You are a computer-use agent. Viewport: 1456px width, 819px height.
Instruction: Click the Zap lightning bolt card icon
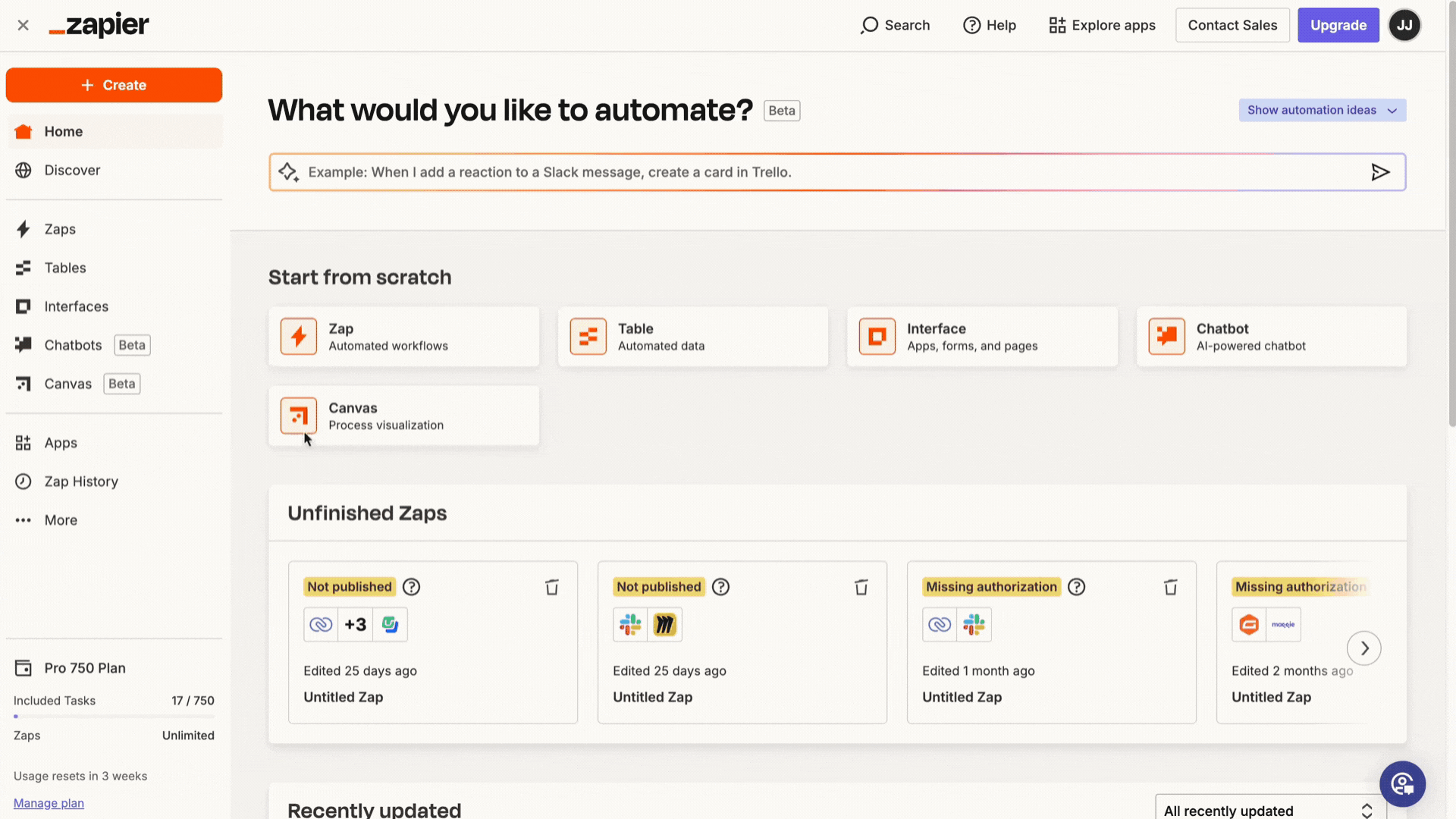(298, 337)
